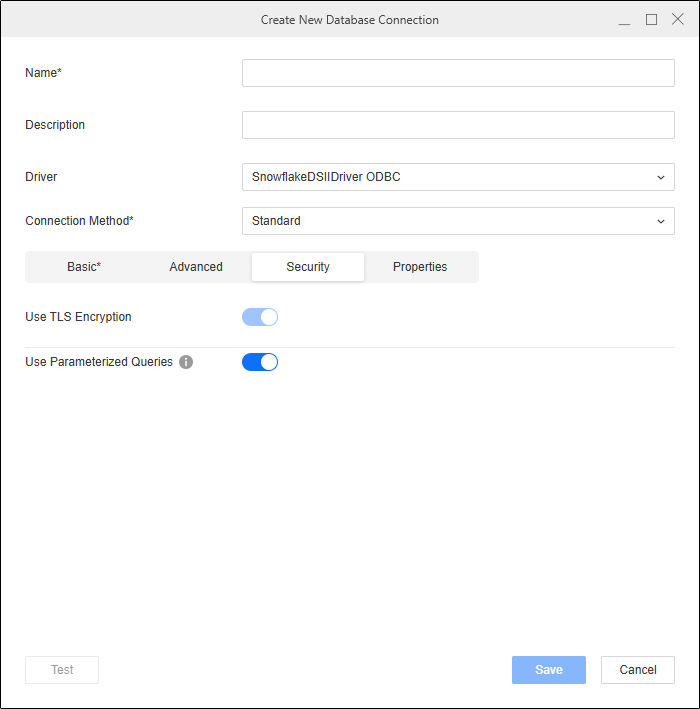Select the Security tab
The image size is (700, 709).
coord(308,267)
